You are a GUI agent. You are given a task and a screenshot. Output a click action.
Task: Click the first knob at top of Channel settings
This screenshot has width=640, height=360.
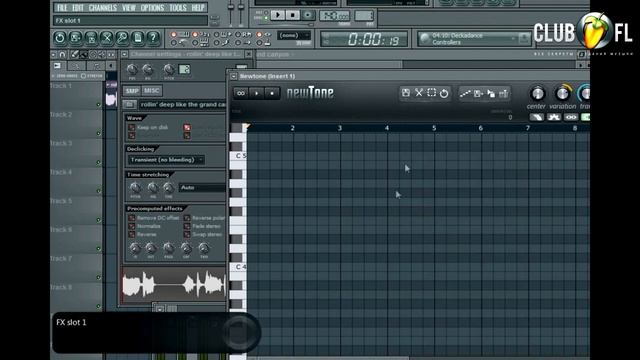[x=132, y=69]
